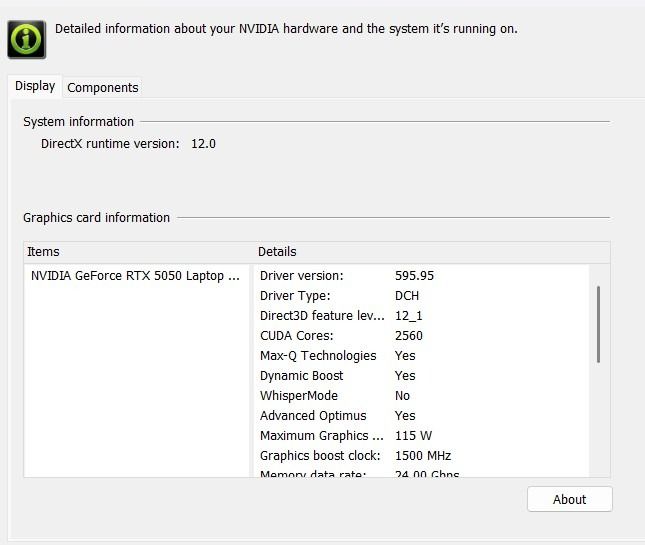Click the Graphics card information heading
This screenshot has width=645, height=545.
point(96,218)
